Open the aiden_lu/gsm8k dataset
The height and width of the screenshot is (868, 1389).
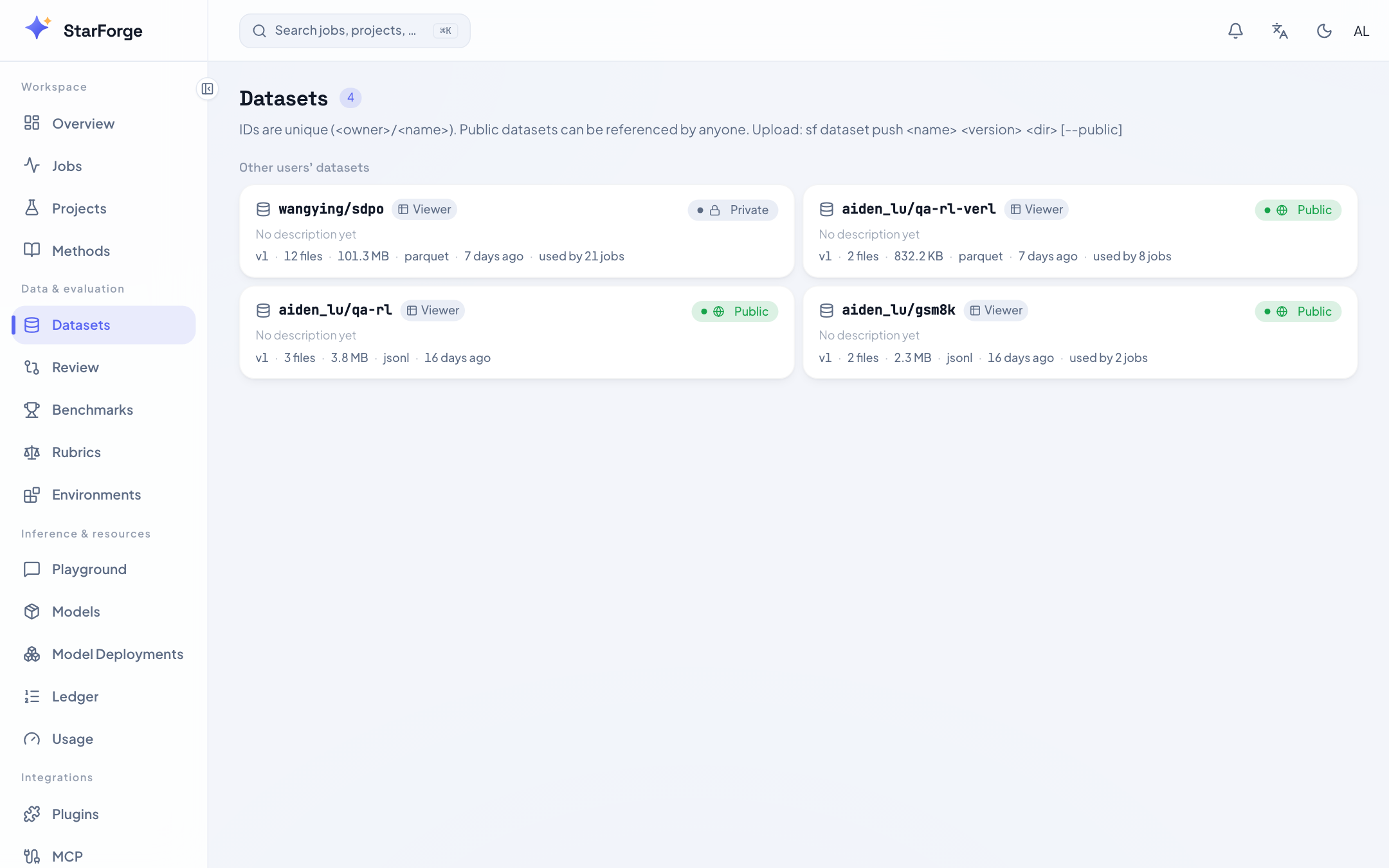pos(899,310)
